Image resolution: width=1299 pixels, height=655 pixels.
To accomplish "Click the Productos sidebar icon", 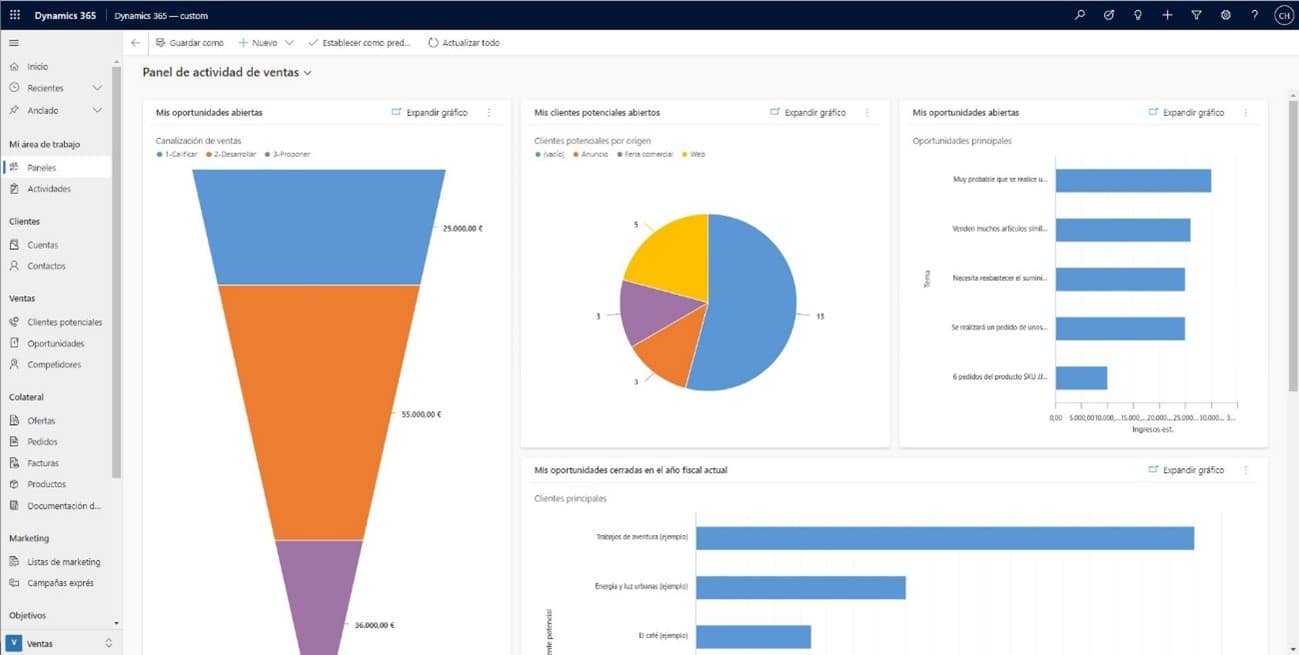I will [14, 484].
